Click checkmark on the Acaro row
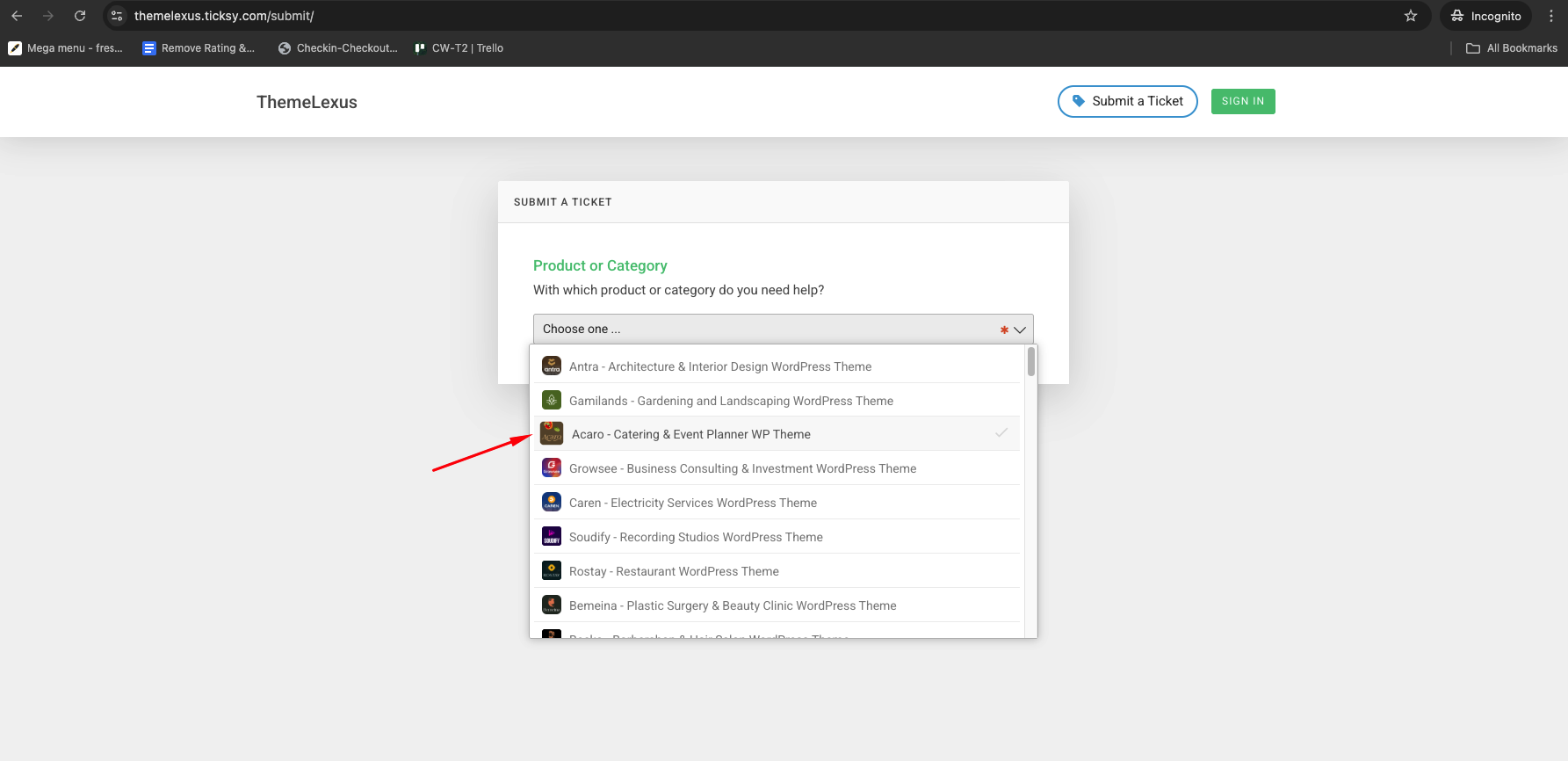The image size is (1568, 761). click(x=1001, y=432)
